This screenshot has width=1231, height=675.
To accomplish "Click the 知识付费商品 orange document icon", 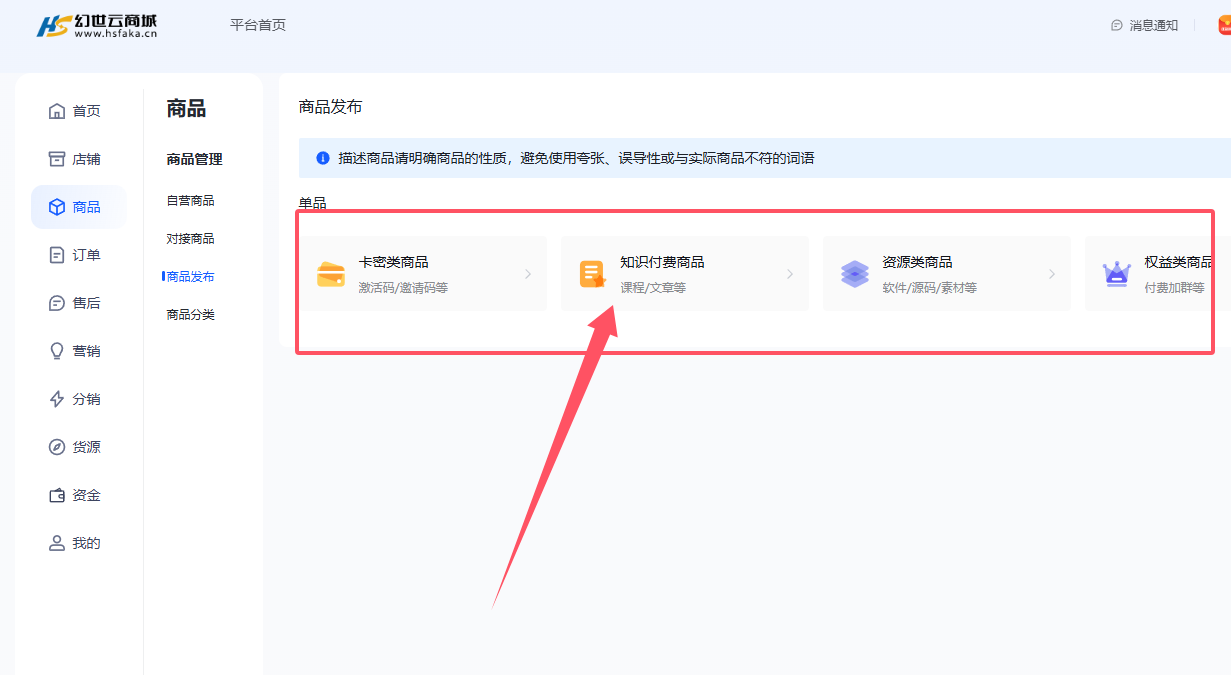I will coord(593,274).
